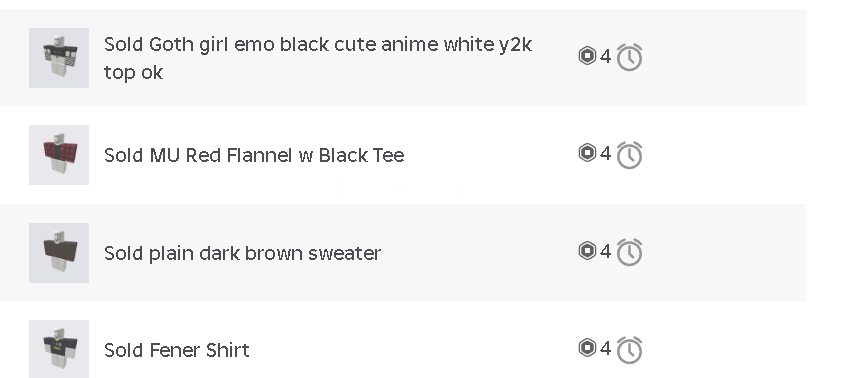
Task: Click the amount 4 in Fener Shirt row
Action: pyautogui.click(x=605, y=348)
